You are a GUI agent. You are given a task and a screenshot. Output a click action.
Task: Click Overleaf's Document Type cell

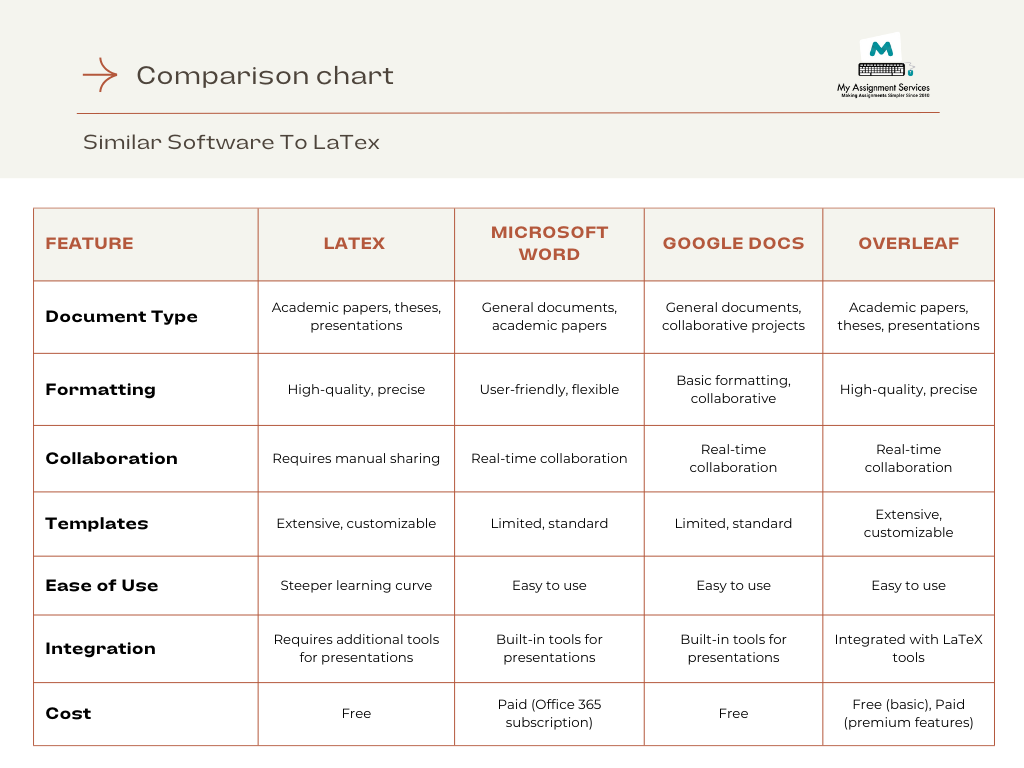[908, 317]
